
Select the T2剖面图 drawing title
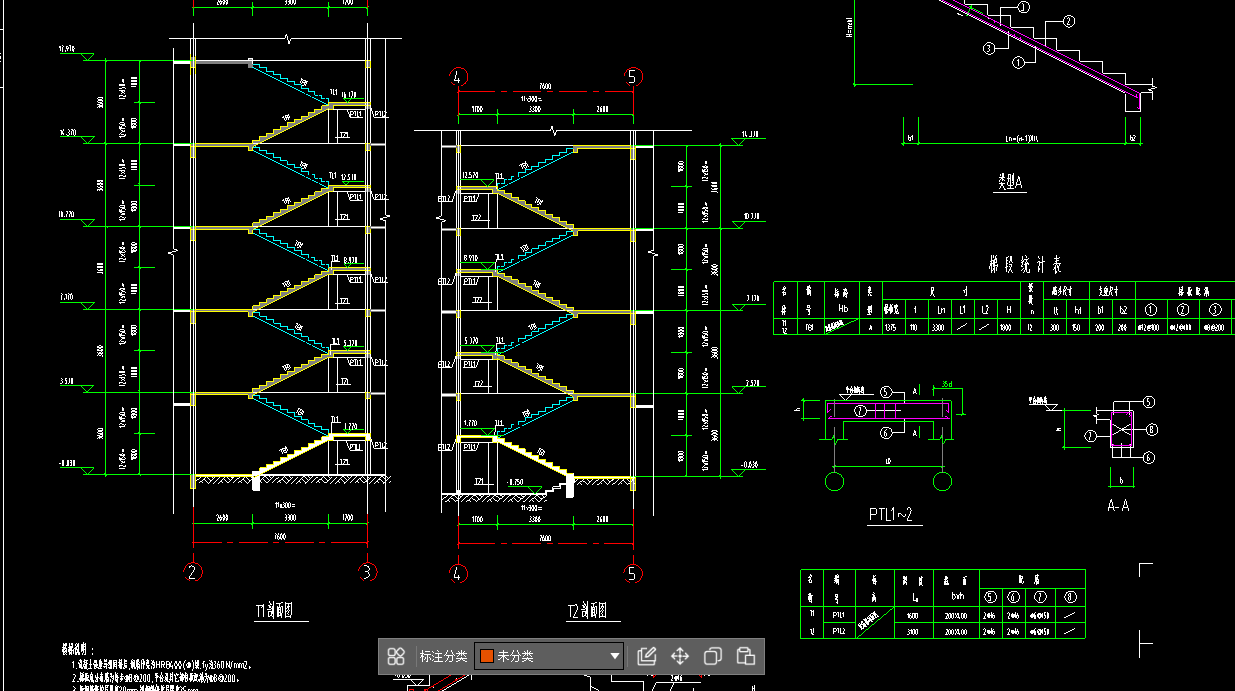click(586, 611)
